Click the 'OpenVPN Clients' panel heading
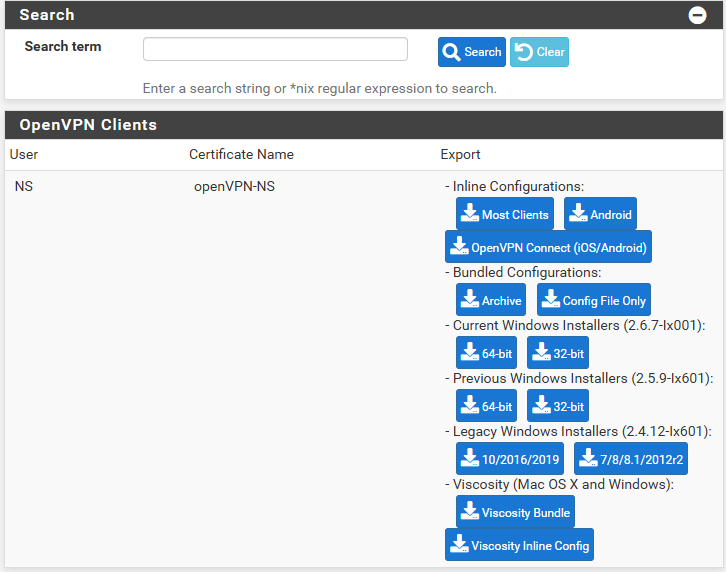The width and height of the screenshot is (726, 572). pyautogui.click(x=88, y=125)
